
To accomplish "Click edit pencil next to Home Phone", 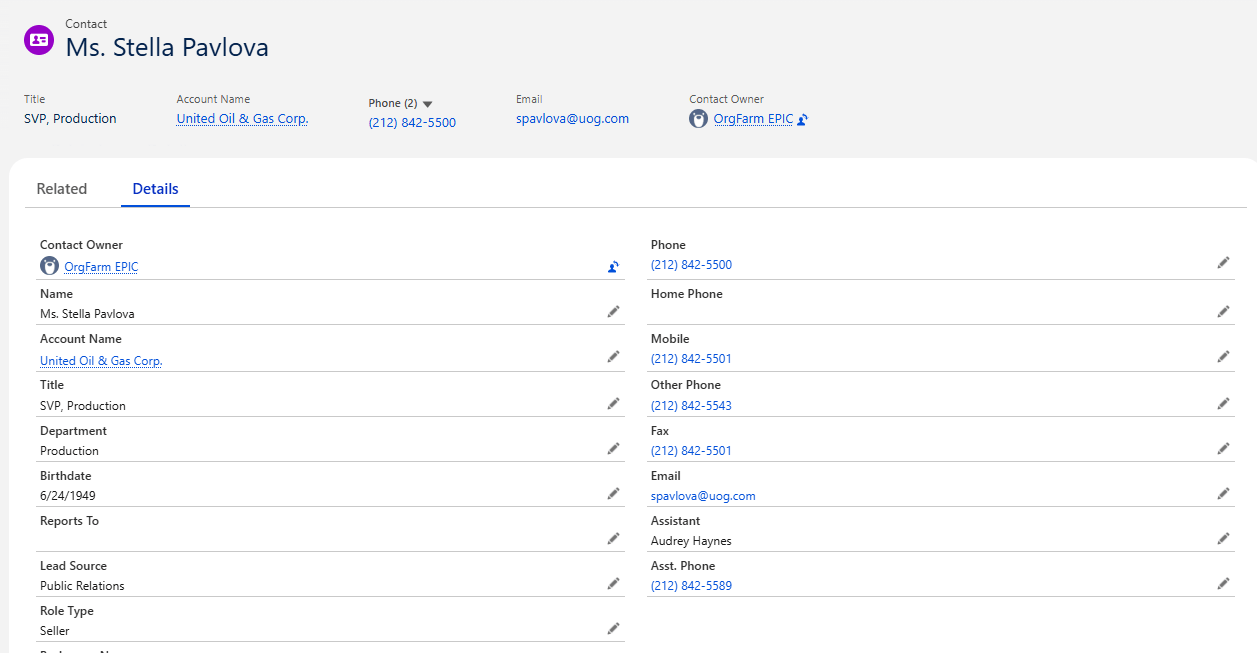I will 1223,311.
